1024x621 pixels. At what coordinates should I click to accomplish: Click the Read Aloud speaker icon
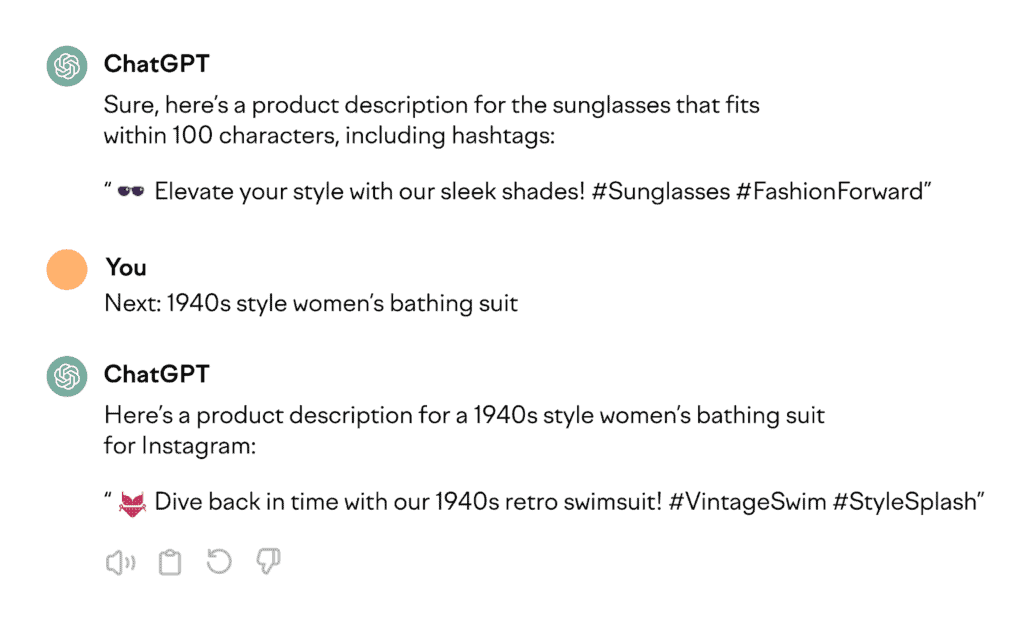coord(120,563)
